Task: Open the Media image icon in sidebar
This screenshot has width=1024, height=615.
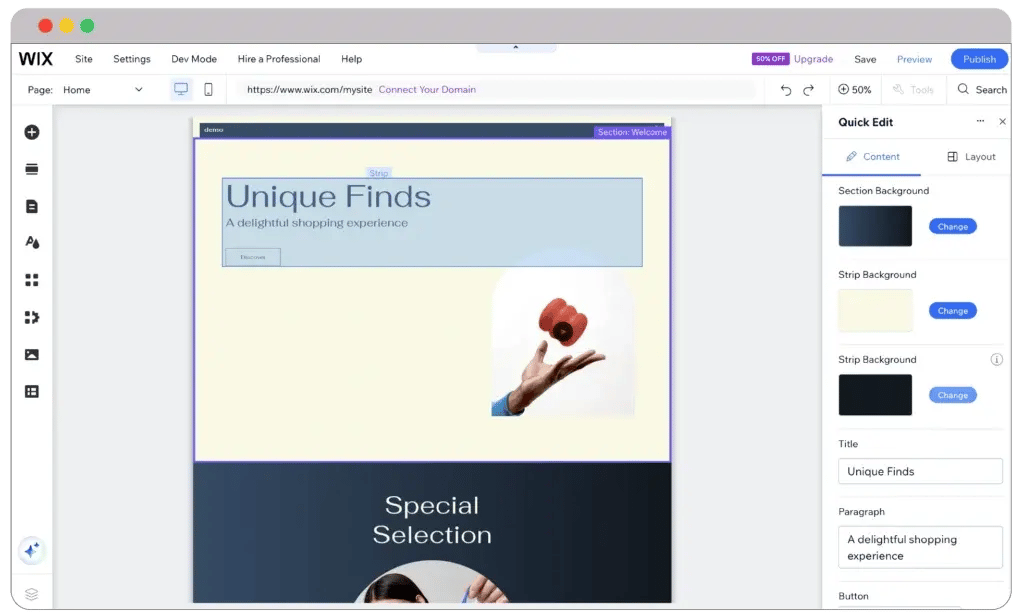Action: click(x=31, y=354)
